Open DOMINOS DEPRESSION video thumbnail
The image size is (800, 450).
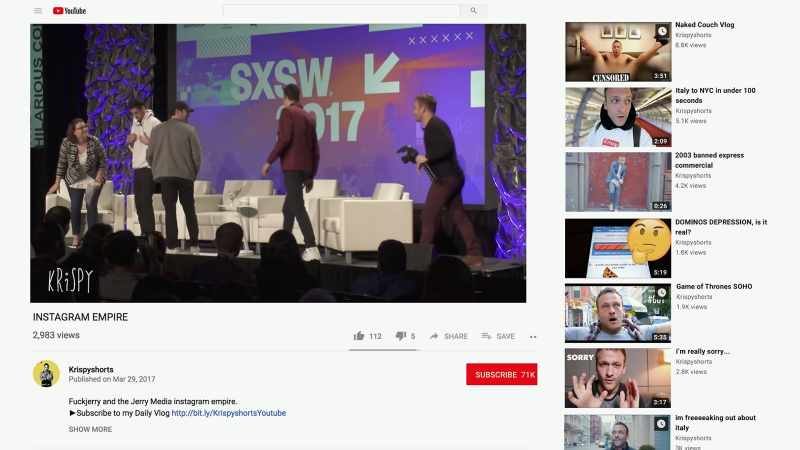point(618,248)
